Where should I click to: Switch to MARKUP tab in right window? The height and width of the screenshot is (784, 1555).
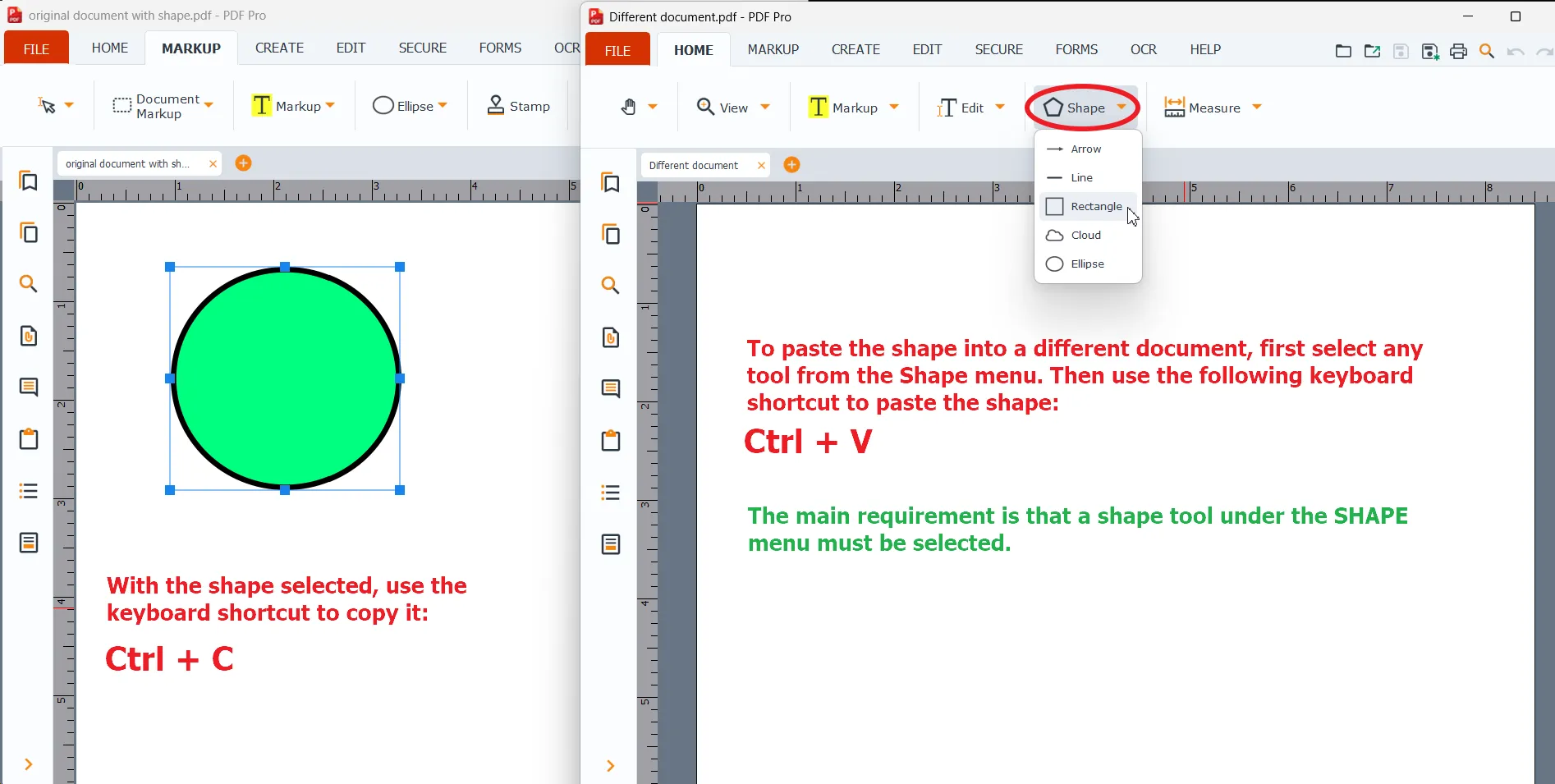773,50
